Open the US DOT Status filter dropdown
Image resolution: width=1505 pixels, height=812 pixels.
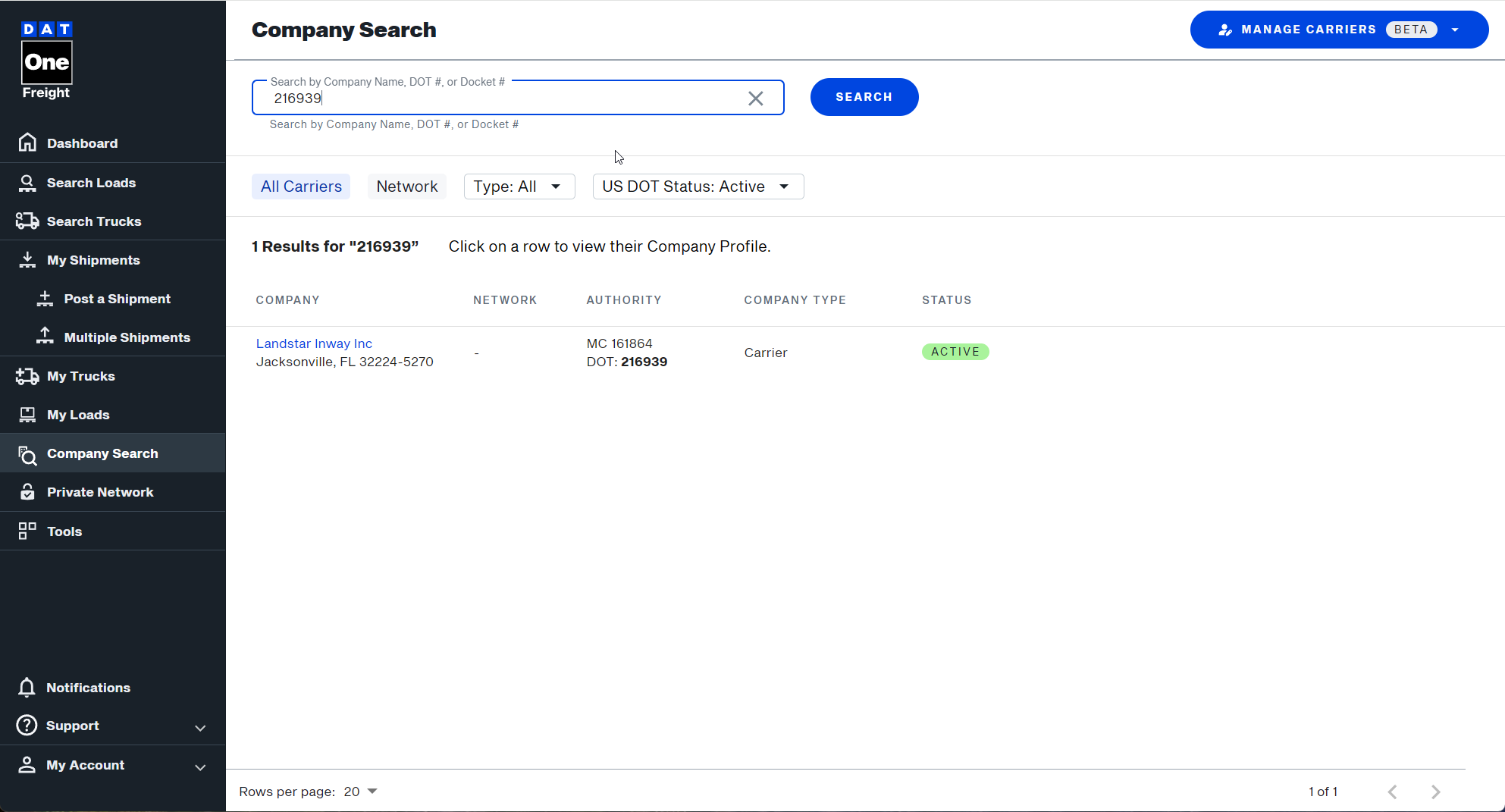pos(698,187)
